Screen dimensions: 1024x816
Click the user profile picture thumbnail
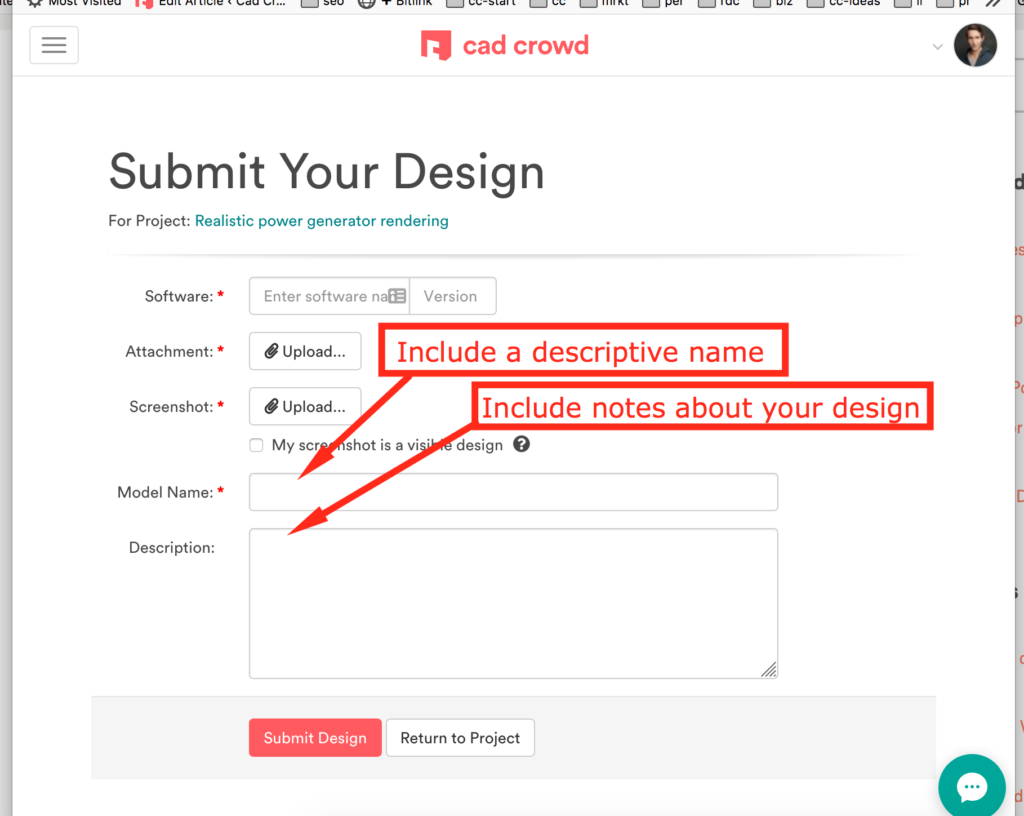[975, 46]
